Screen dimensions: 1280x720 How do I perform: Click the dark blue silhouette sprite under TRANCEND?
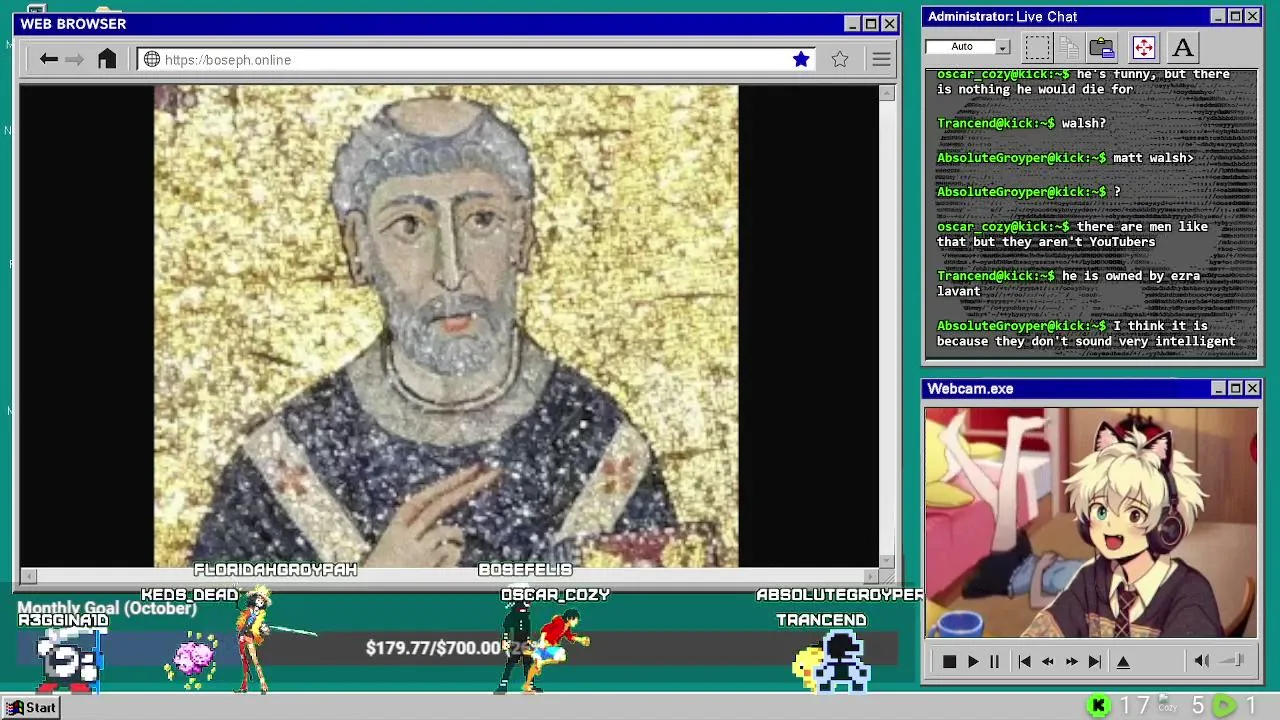[x=843, y=662]
